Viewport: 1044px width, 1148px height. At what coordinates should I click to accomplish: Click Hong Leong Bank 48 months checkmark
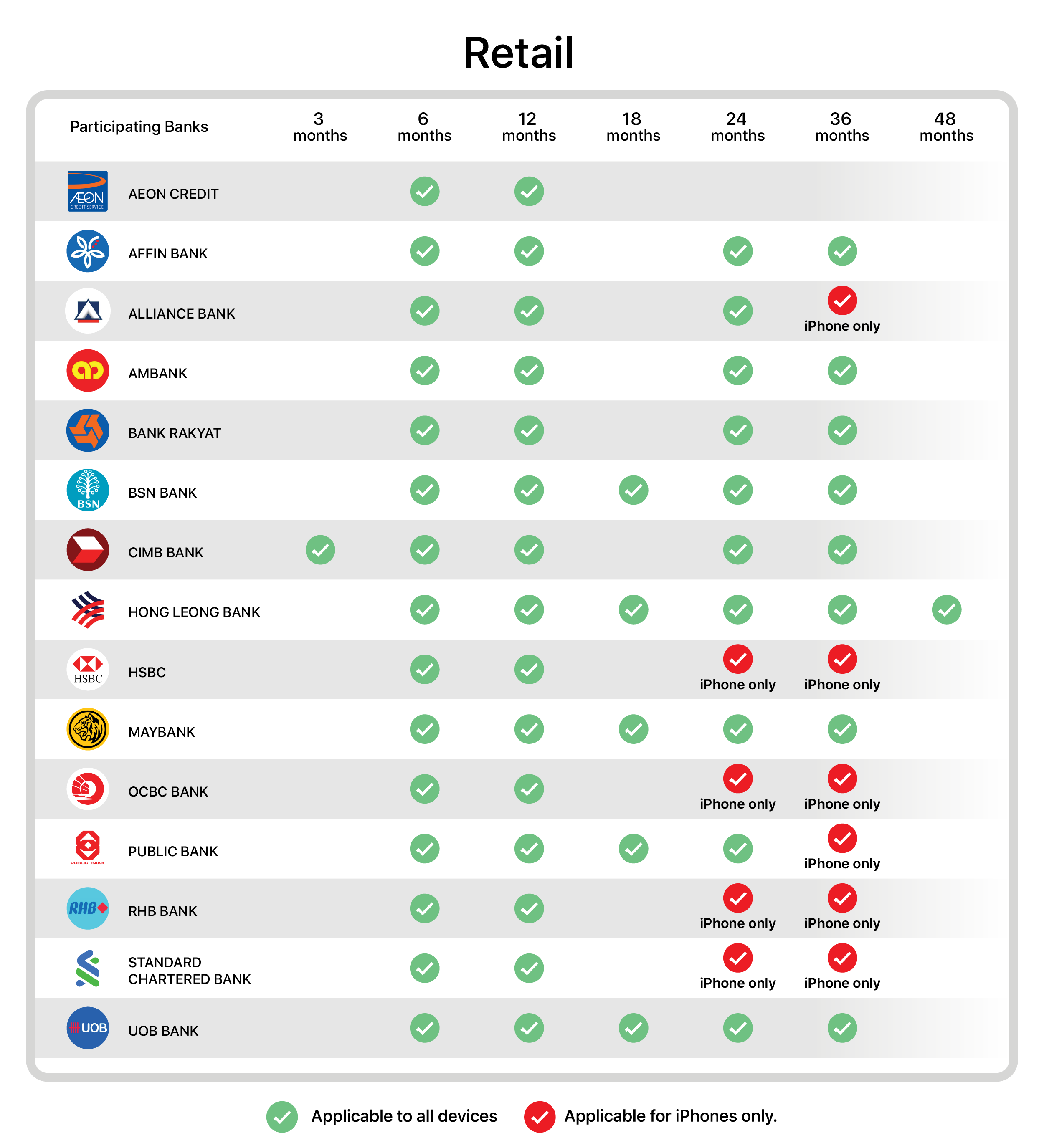(947, 610)
